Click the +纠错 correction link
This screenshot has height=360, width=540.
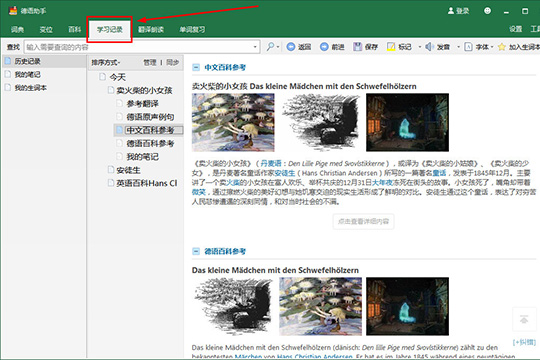click(x=524, y=342)
